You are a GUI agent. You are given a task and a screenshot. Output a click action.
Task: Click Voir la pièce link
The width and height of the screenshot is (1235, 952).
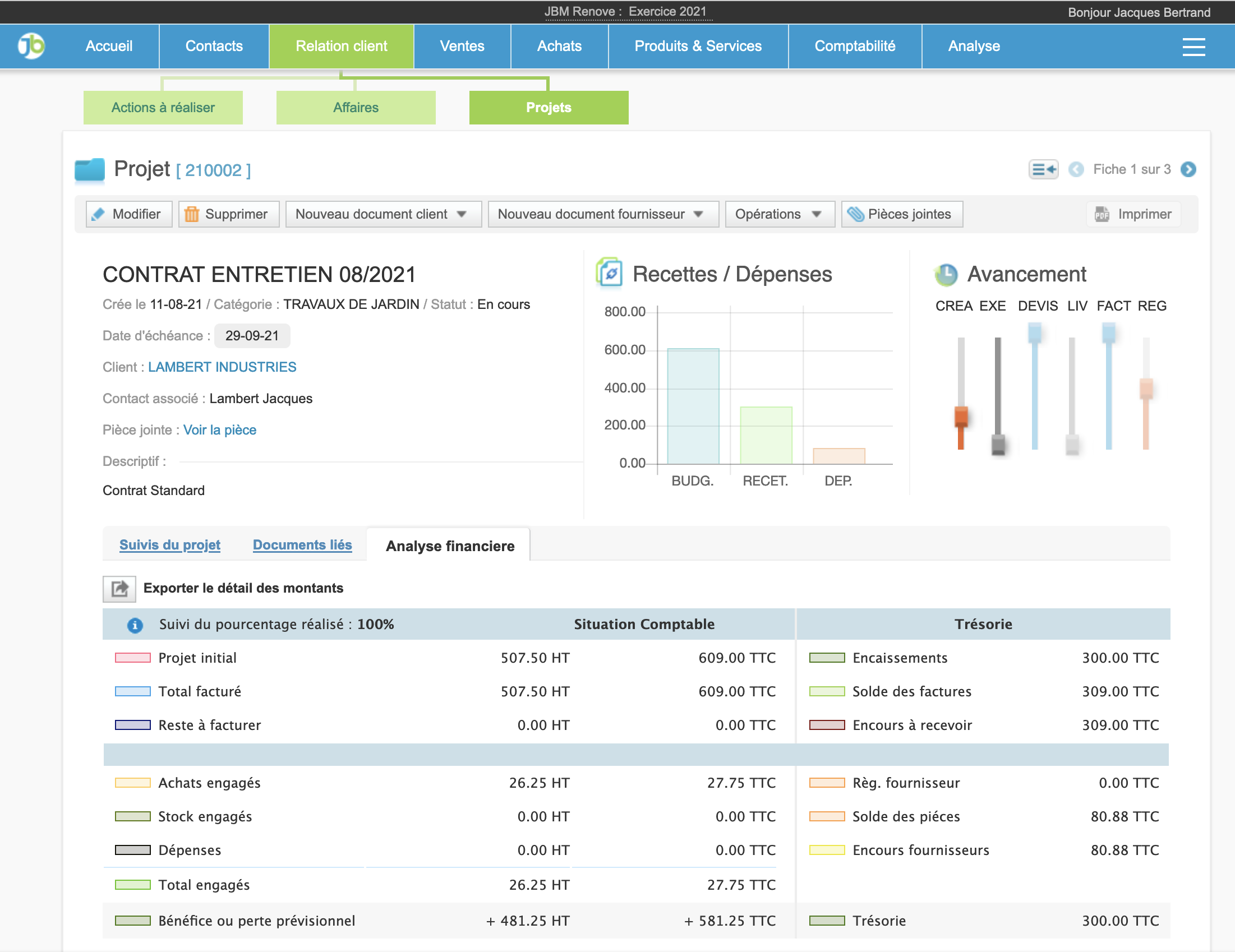point(220,430)
